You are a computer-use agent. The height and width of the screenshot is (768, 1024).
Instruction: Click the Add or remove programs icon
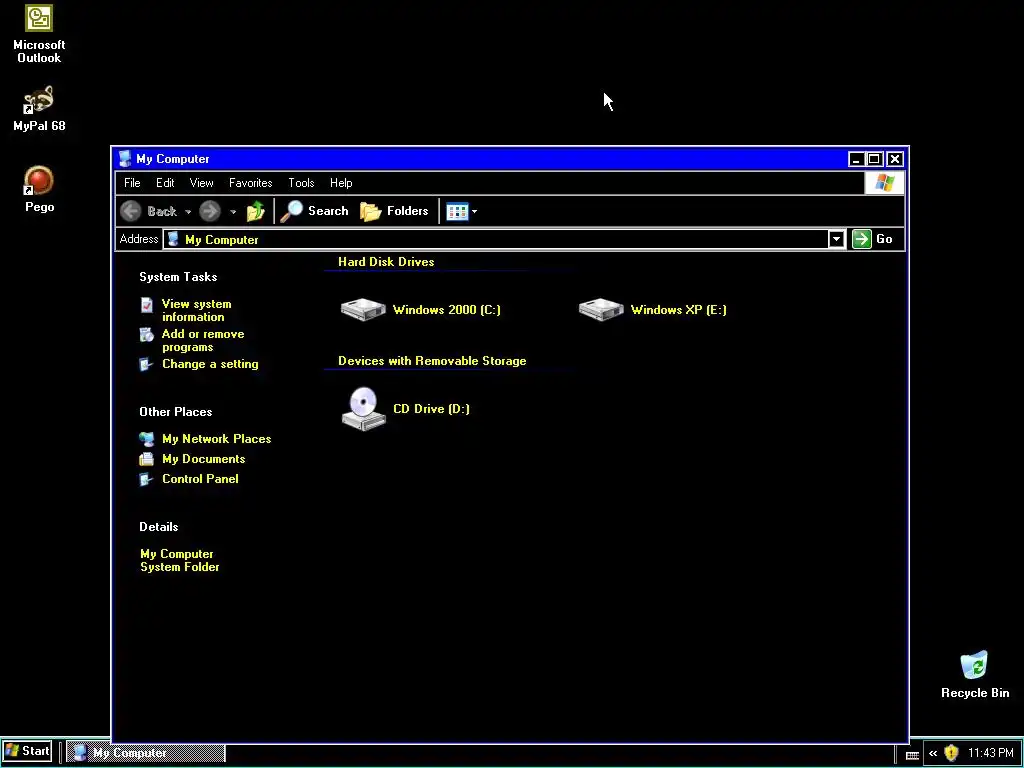click(147, 335)
